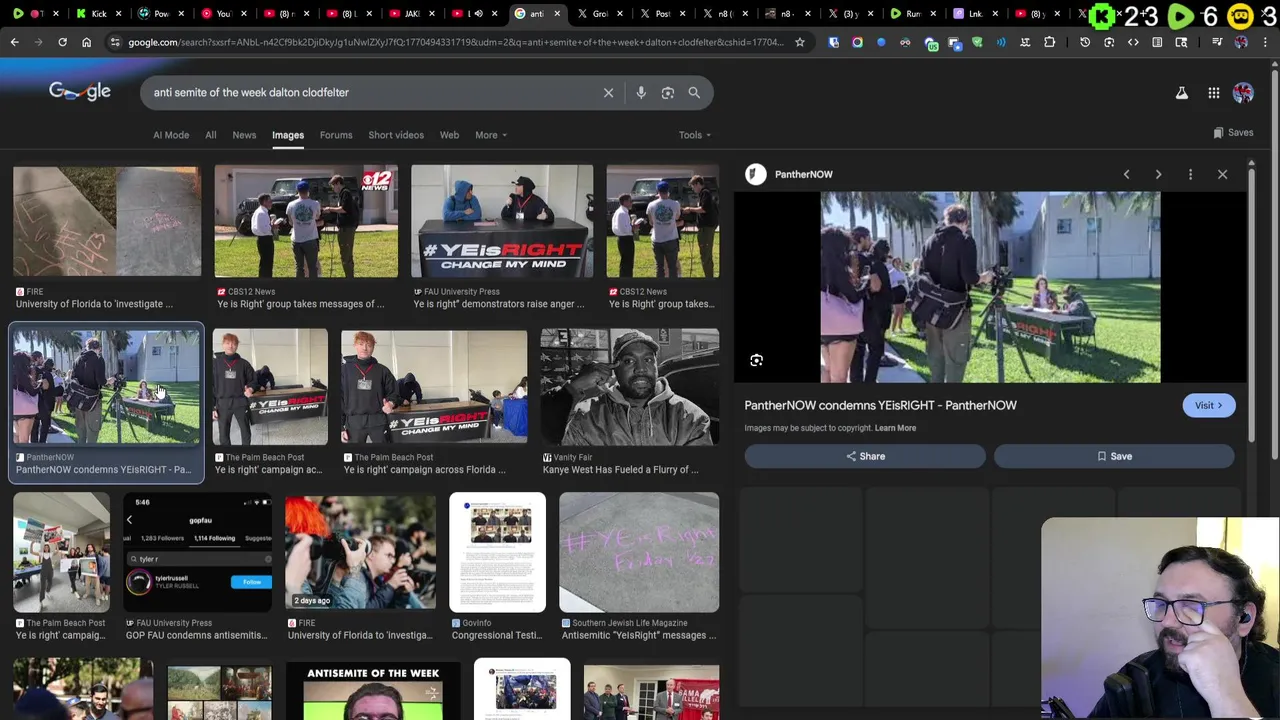Open Vanity Fair Kanye West thumbnail
The image size is (1280, 720).
click(x=630, y=386)
